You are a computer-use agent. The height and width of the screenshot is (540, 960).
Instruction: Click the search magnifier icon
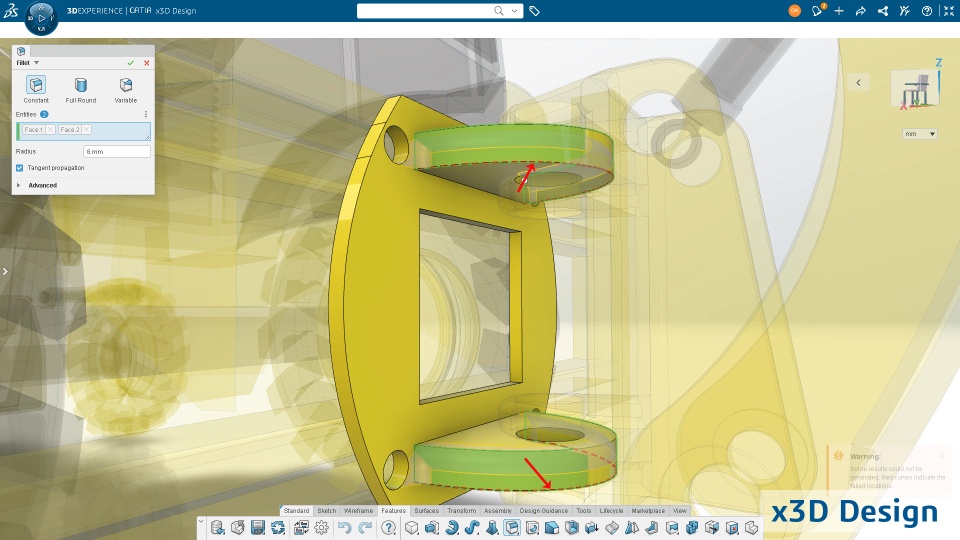tap(499, 11)
